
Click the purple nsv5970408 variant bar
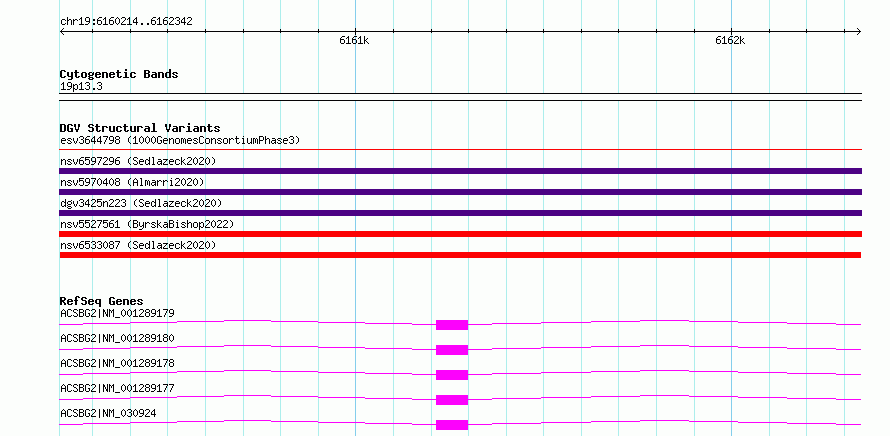coord(460,192)
